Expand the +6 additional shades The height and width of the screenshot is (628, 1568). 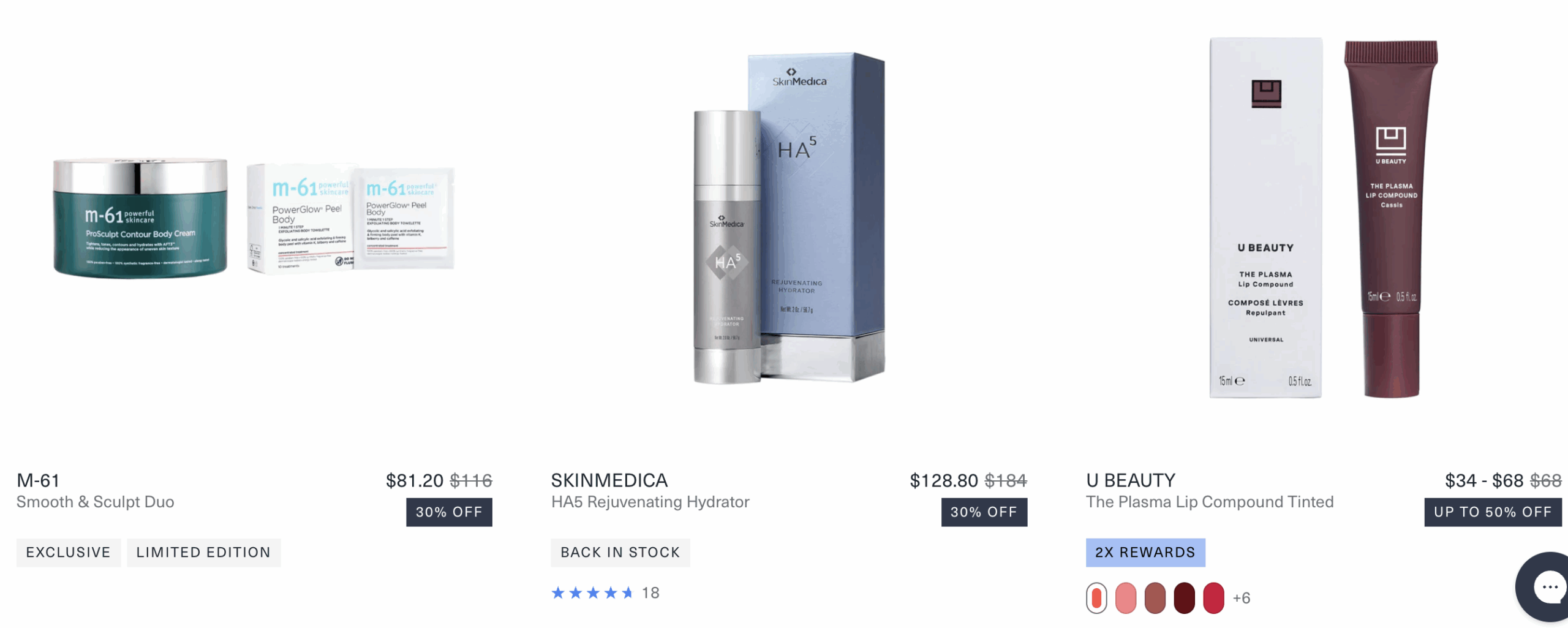(x=1242, y=598)
